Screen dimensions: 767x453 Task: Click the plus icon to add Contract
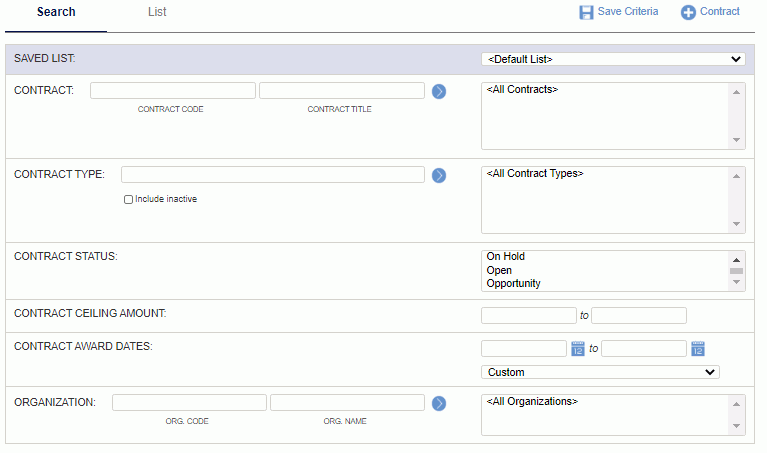(688, 12)
